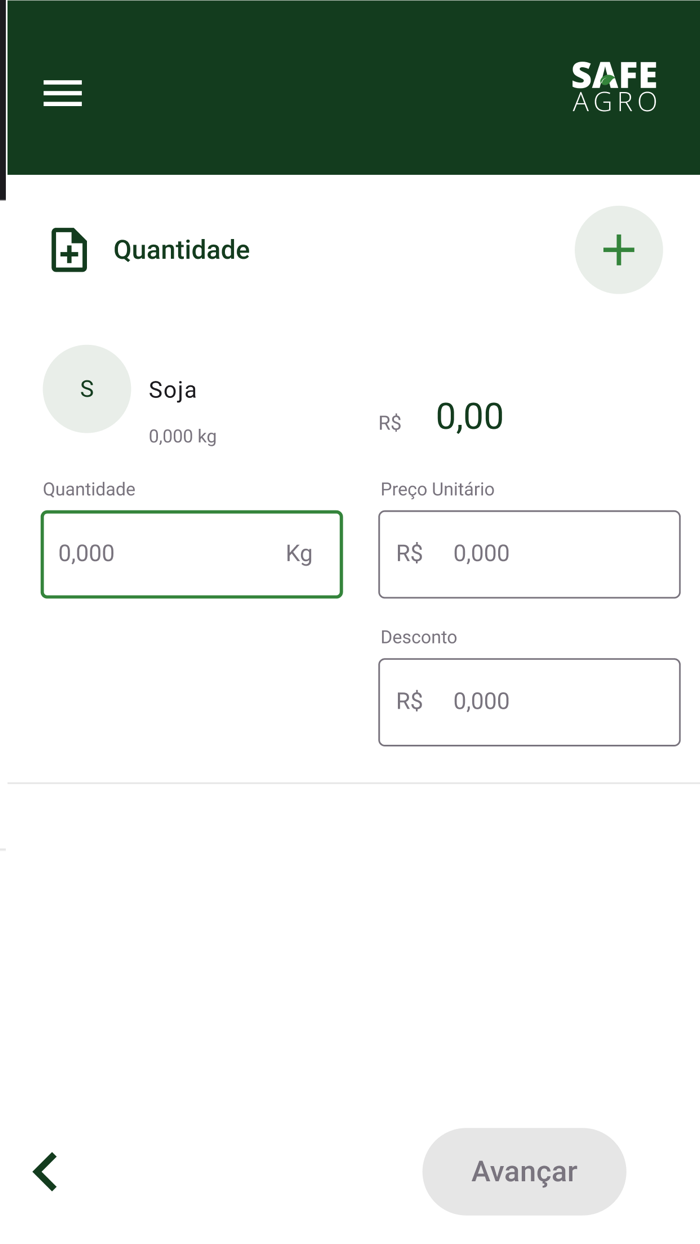
Task: Click the 0,000 kg weight under Soja
Action: pos(182,436)
